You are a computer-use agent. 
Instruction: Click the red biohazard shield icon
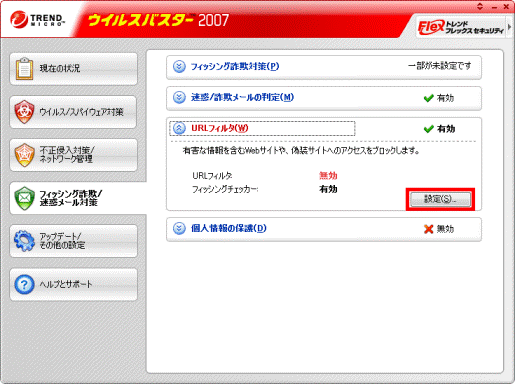(x=24, y=112)
